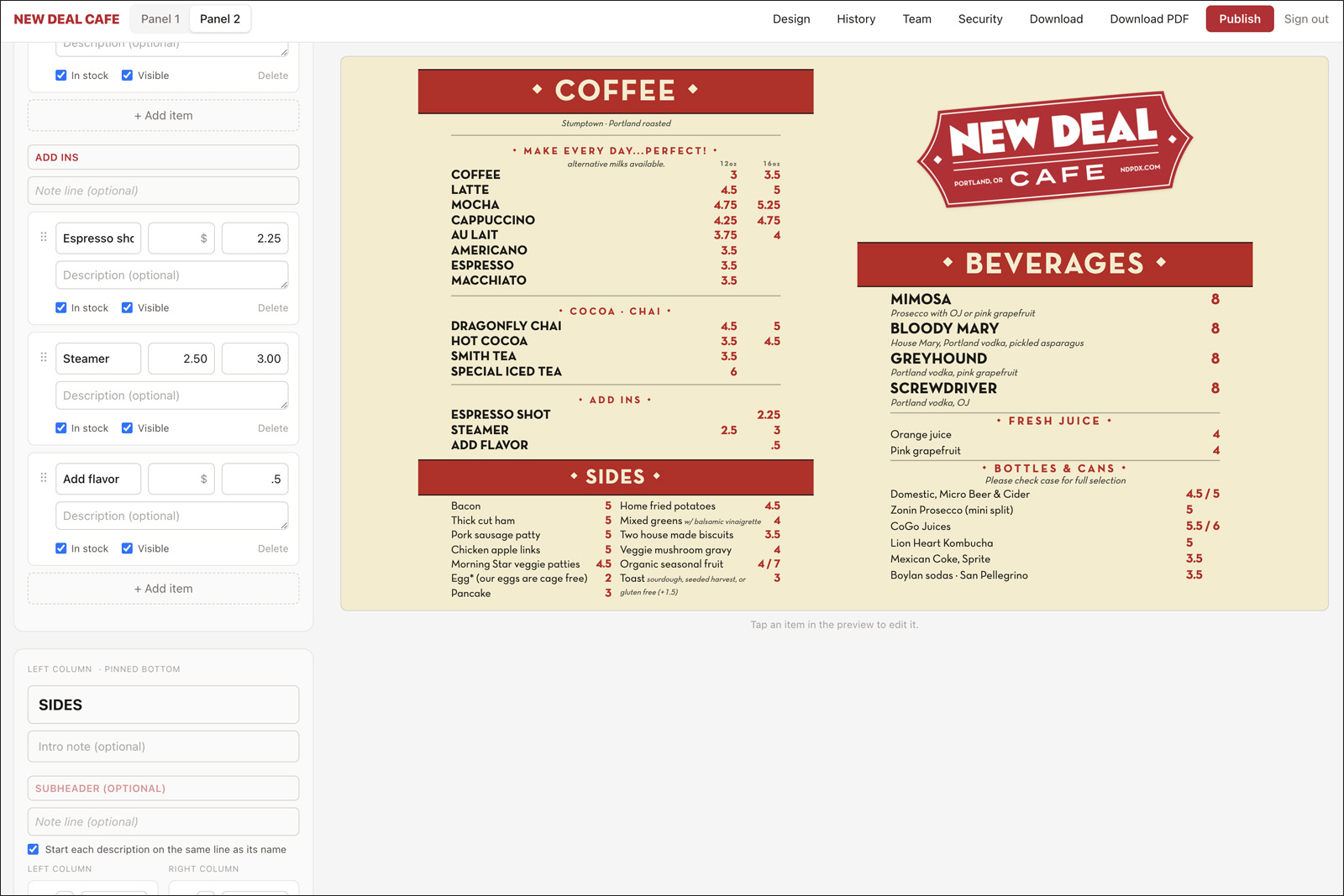The width and height of the screenshot is (1344, 896).
Task: Click the NEW DEAL CAFE title in header
Action: coord(66,18)
